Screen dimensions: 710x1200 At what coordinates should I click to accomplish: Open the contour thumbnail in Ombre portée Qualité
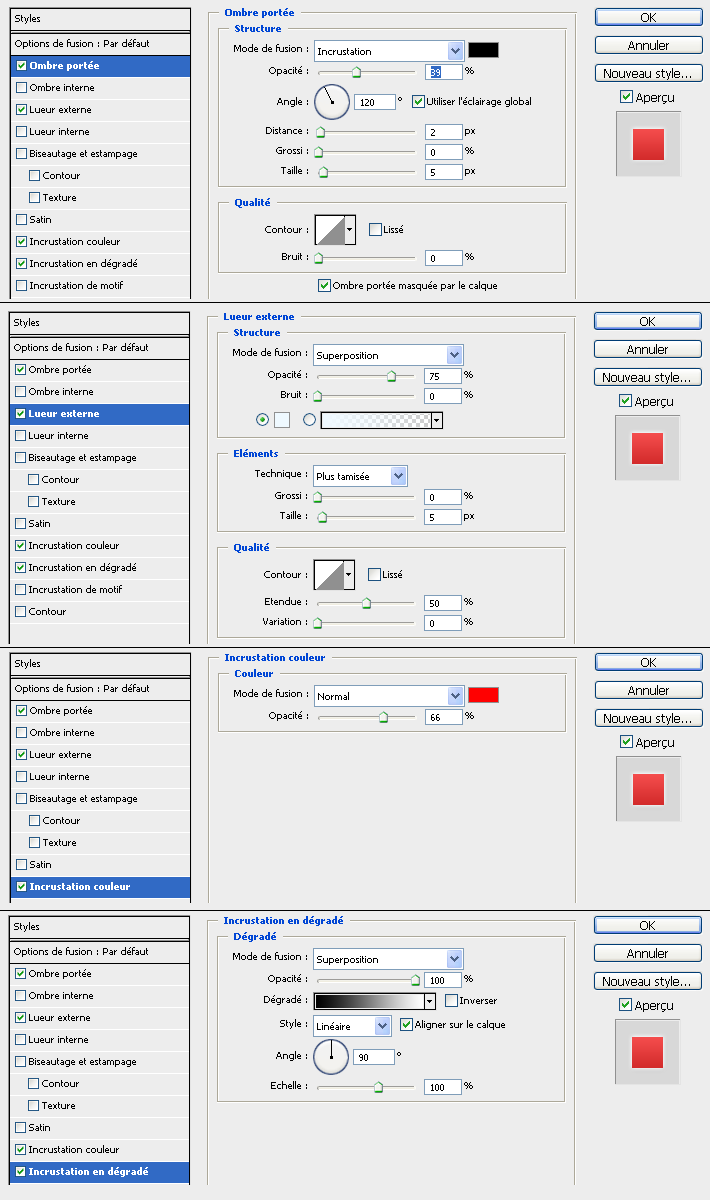[329, 230]
